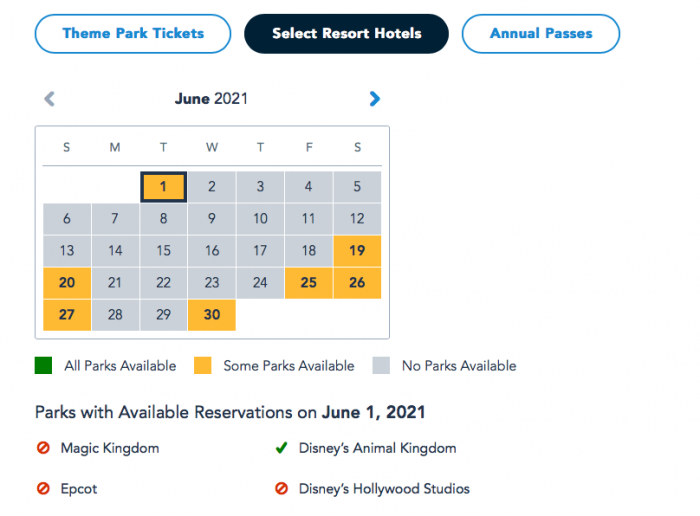Screen dimensions: 700x516
Task: Select the Select Resort Hotels tab
Action: [x=346, y=33]
